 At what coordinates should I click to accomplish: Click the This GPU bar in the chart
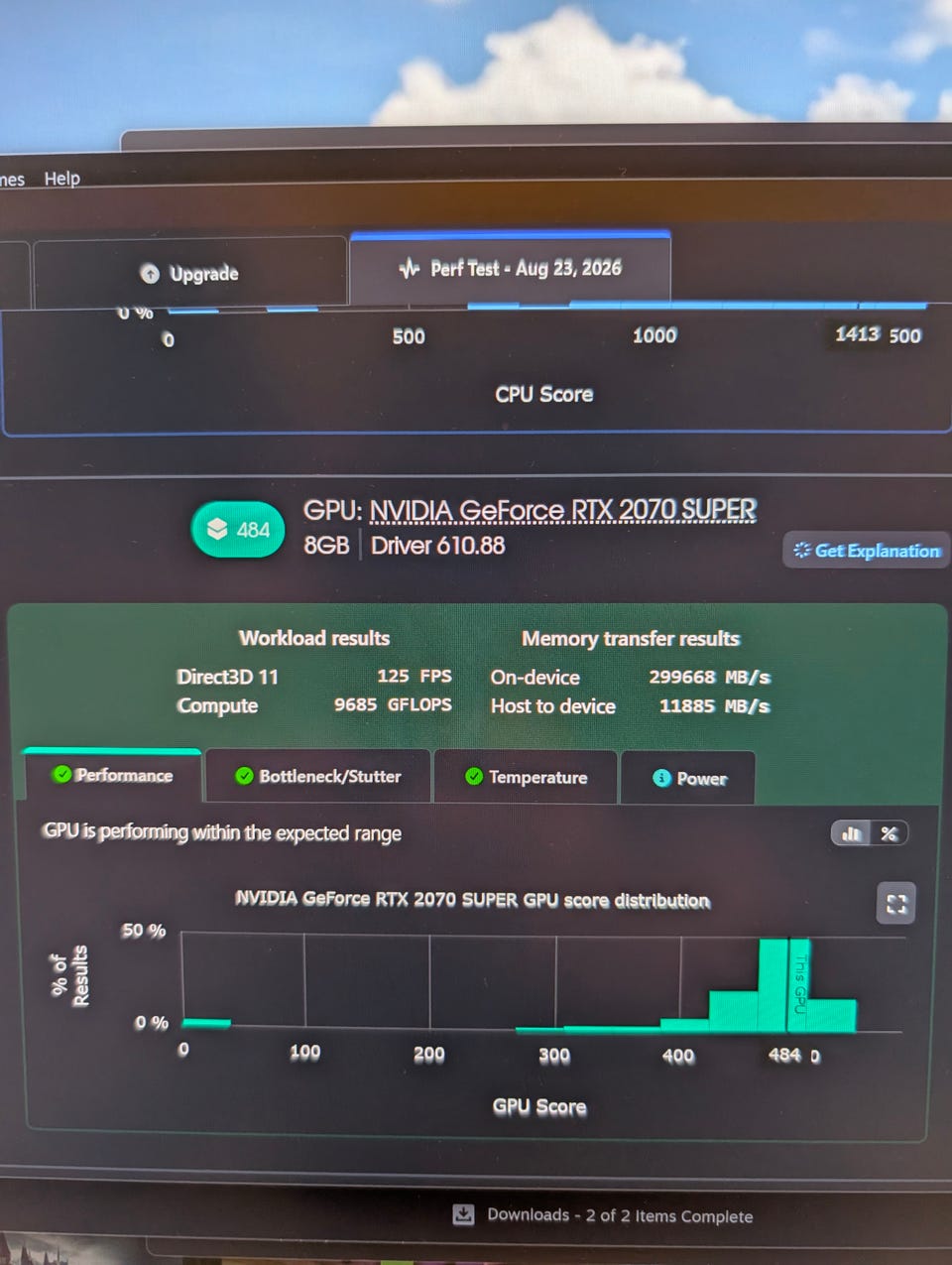[799, 984]
